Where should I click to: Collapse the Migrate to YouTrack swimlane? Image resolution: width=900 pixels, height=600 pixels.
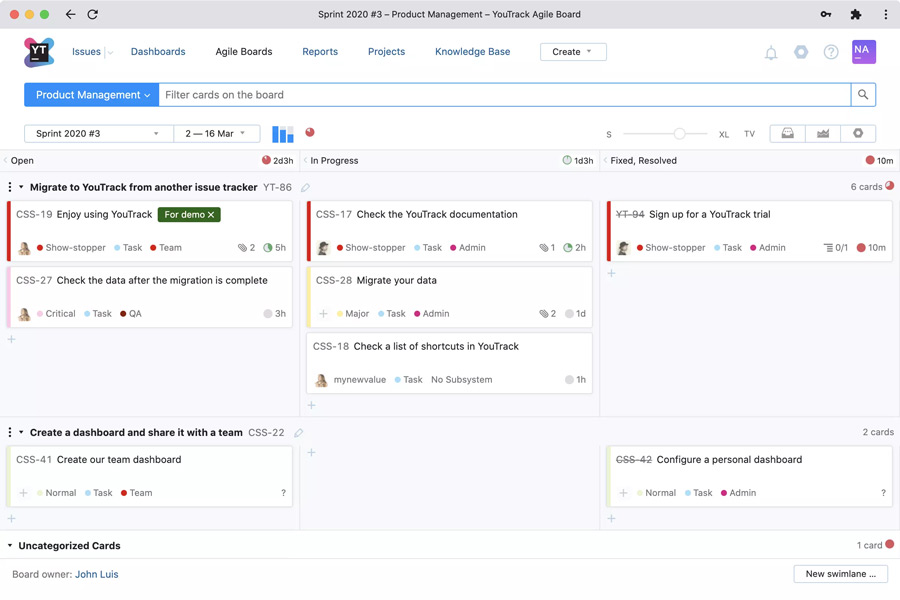tap(21, 187)
